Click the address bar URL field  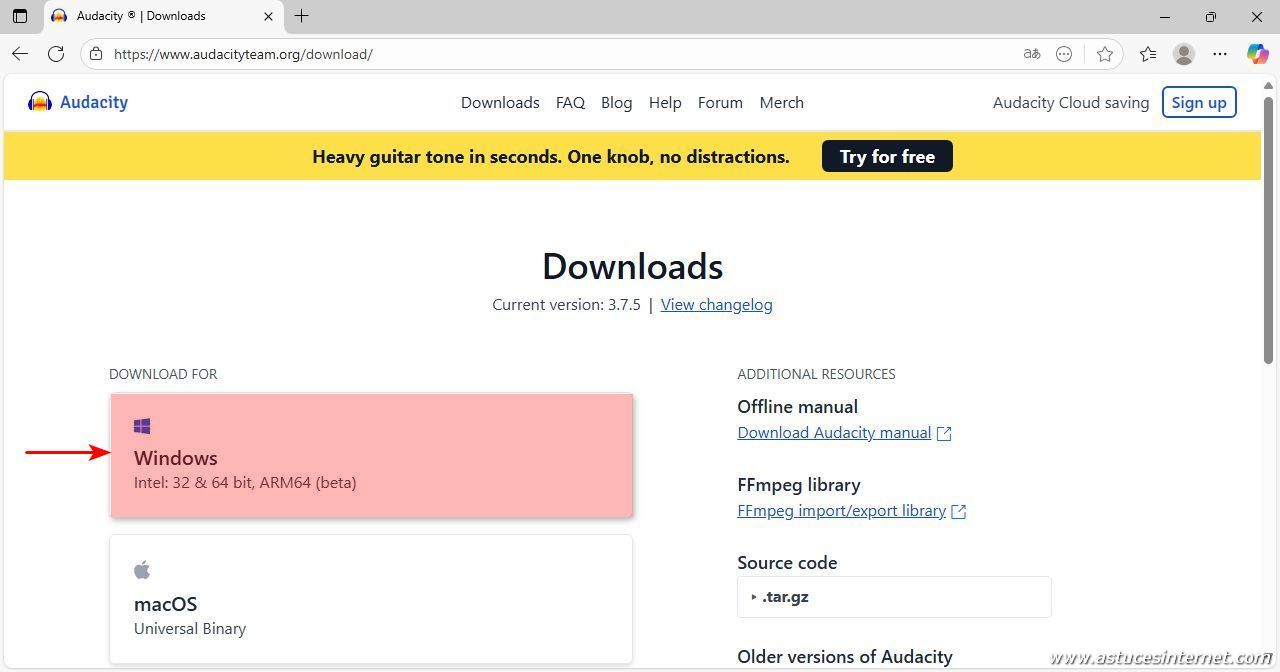(x=500, y=54)
